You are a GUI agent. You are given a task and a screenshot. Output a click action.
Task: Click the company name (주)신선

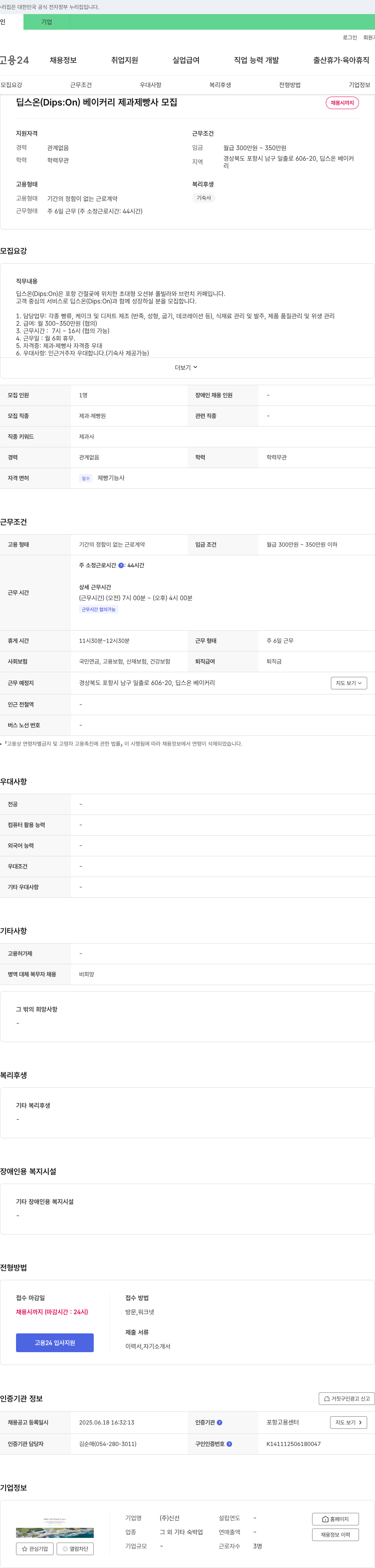tap(170, 1518)
